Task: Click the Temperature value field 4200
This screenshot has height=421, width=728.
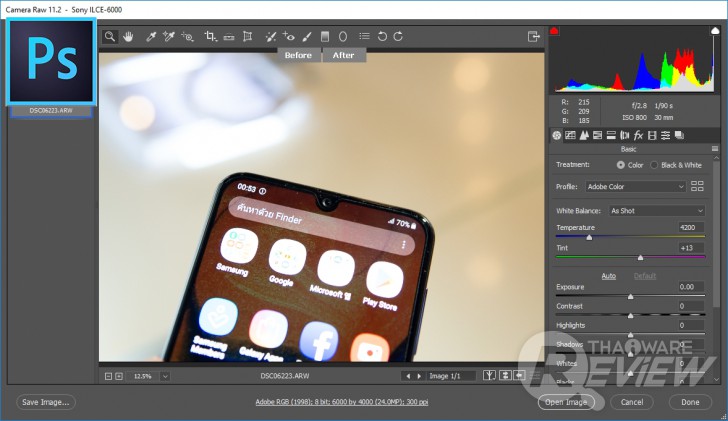Action: tap(691, 227)
